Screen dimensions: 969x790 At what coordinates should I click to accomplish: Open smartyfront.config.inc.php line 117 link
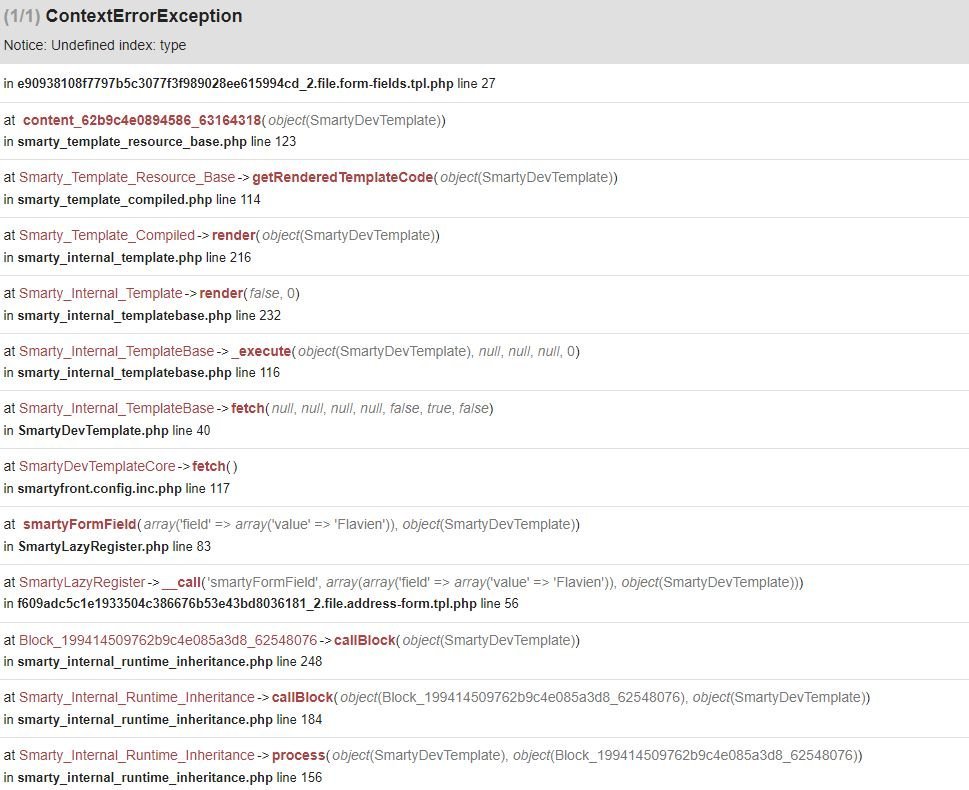tap(99, 488)
